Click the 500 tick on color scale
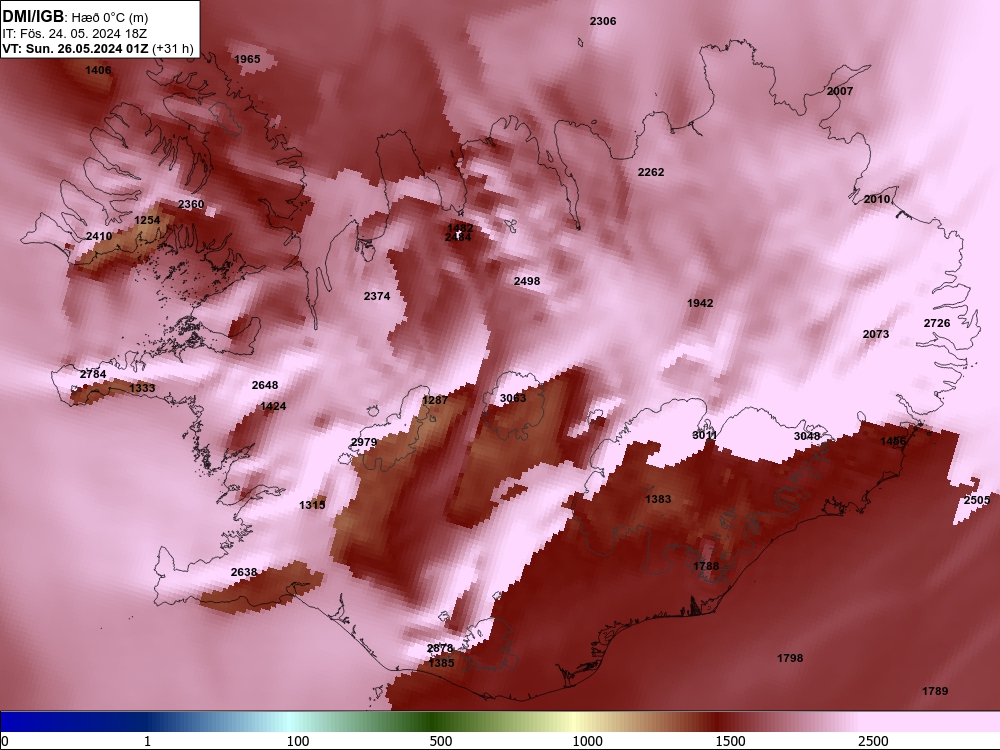Image resolution: width=1000 pixels, height=750 pixels. 441,741
